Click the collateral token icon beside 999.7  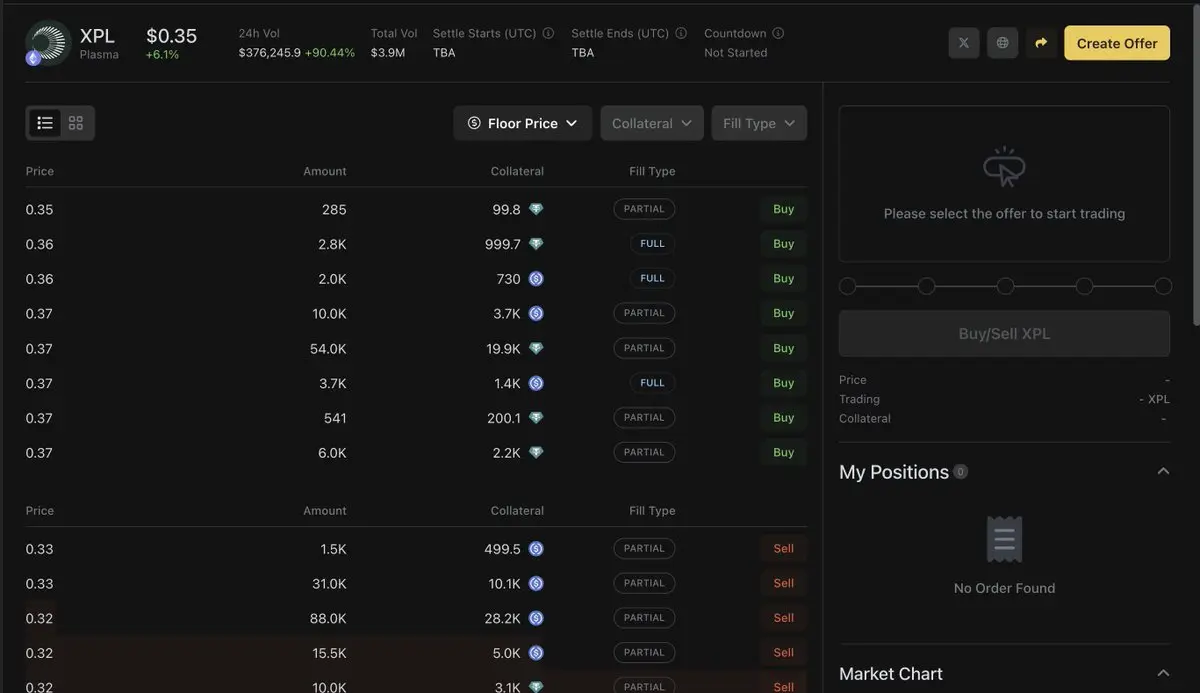(536, 244)
